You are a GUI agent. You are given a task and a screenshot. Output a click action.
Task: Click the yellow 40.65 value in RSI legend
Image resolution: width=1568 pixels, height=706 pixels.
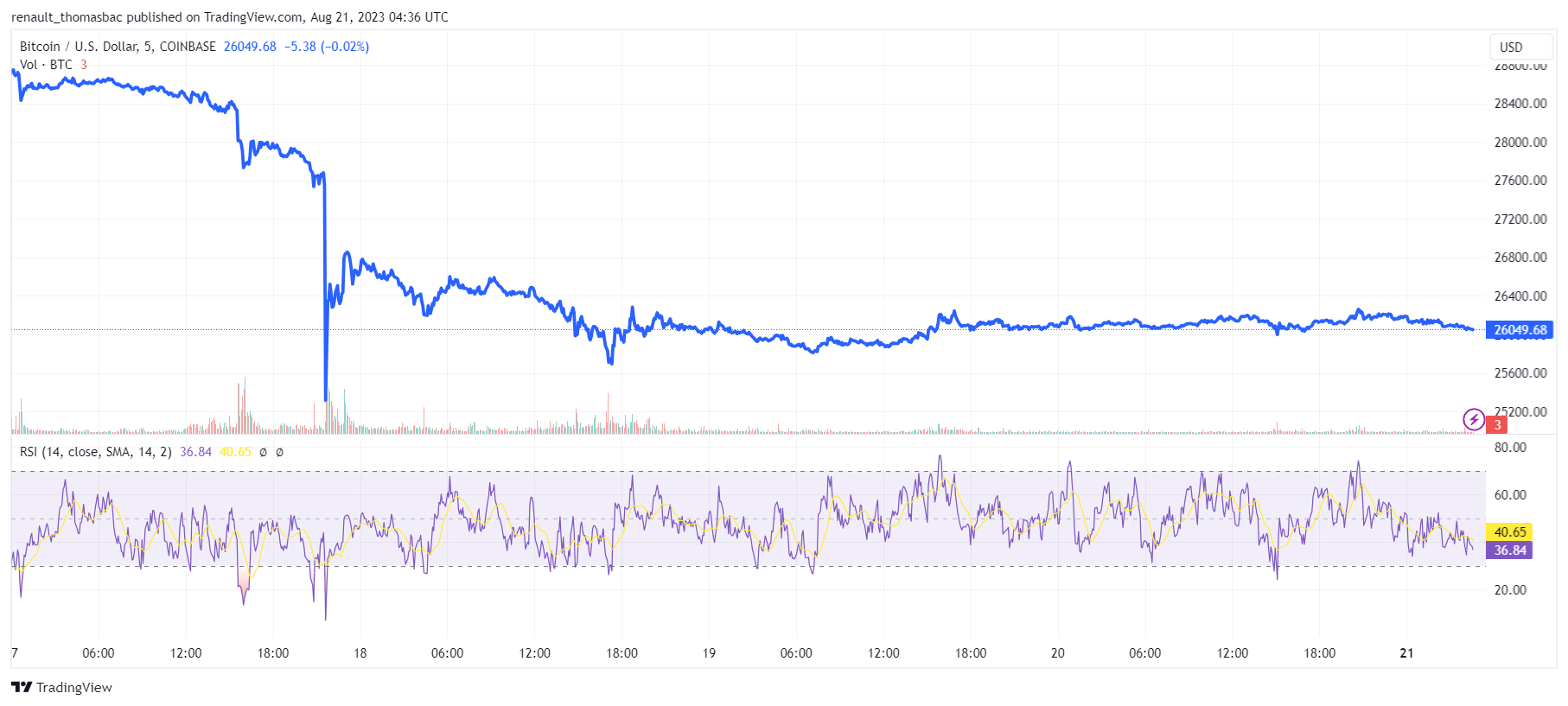235,452
